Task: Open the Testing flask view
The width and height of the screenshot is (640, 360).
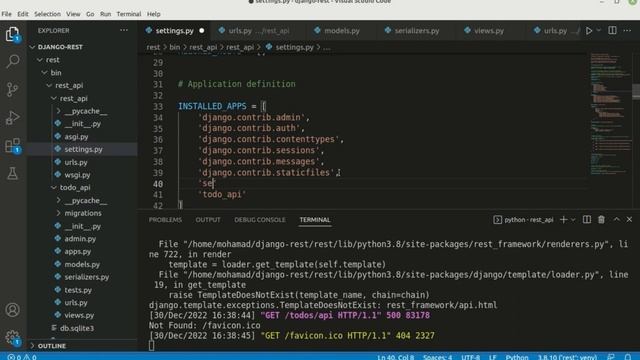Action: pos(13,173)
